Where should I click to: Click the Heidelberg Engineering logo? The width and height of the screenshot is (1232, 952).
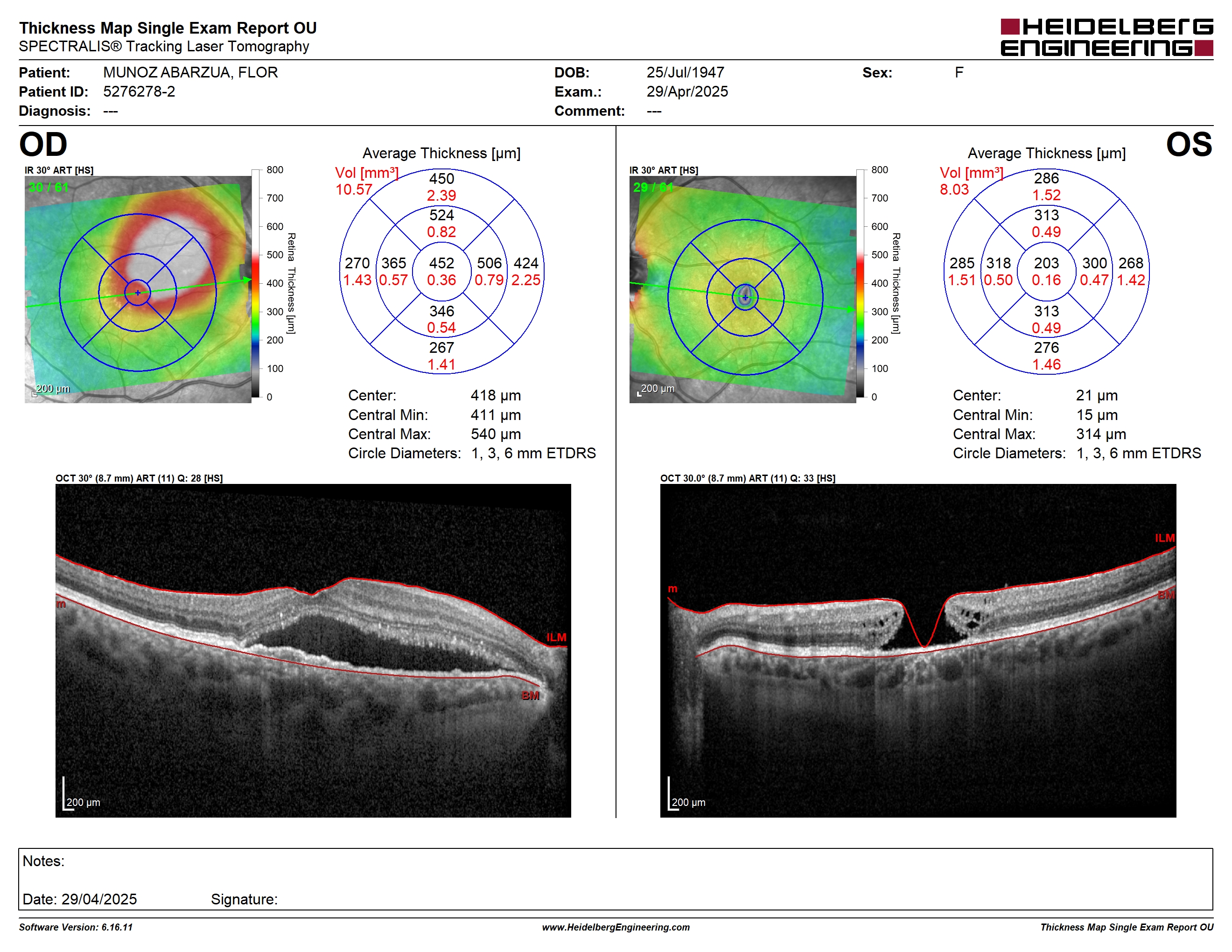tap(1106, 37)
